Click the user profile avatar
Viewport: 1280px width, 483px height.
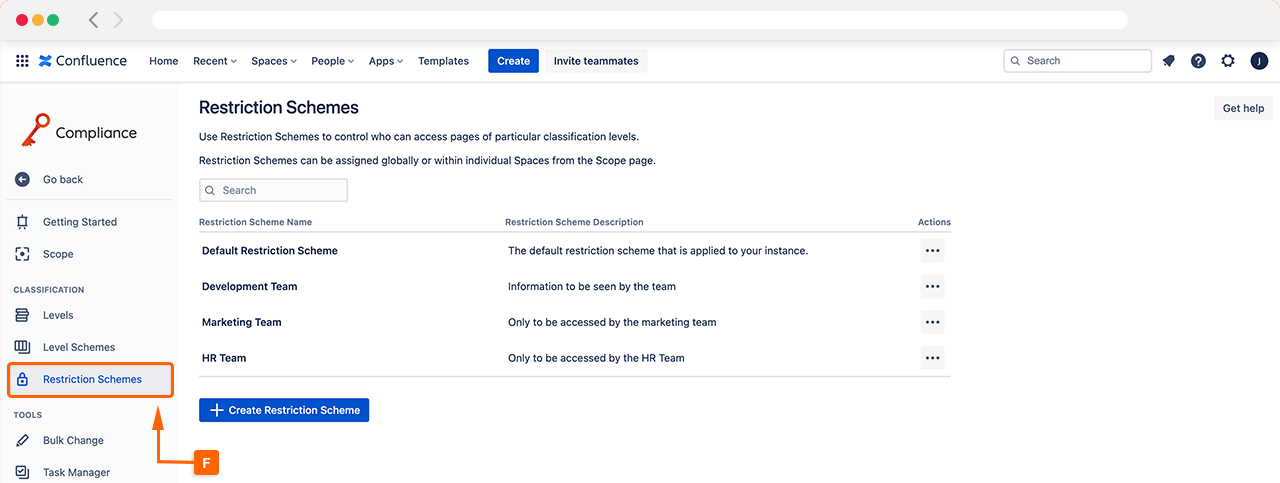click(x=1259, y=61)
